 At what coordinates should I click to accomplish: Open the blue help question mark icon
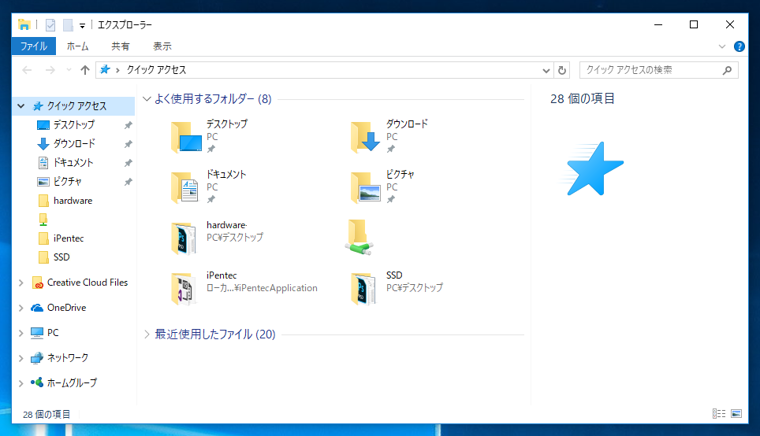739,47
